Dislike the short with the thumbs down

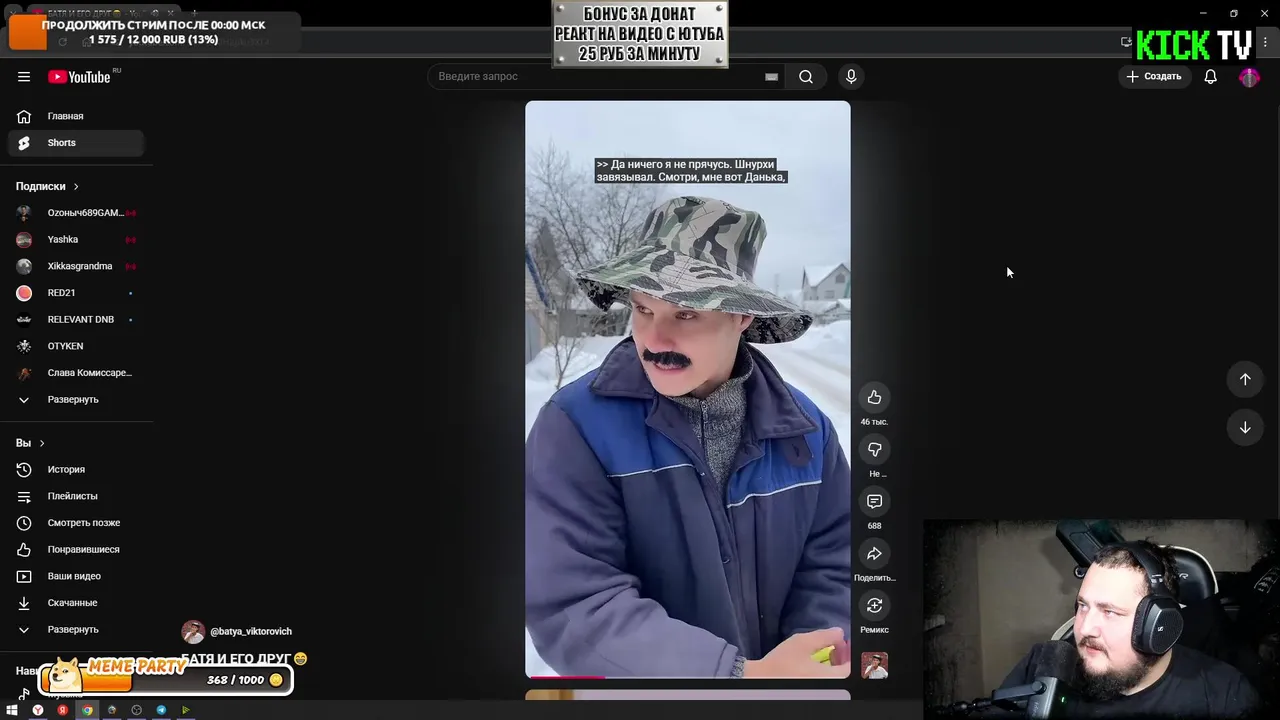click(874, 450)
